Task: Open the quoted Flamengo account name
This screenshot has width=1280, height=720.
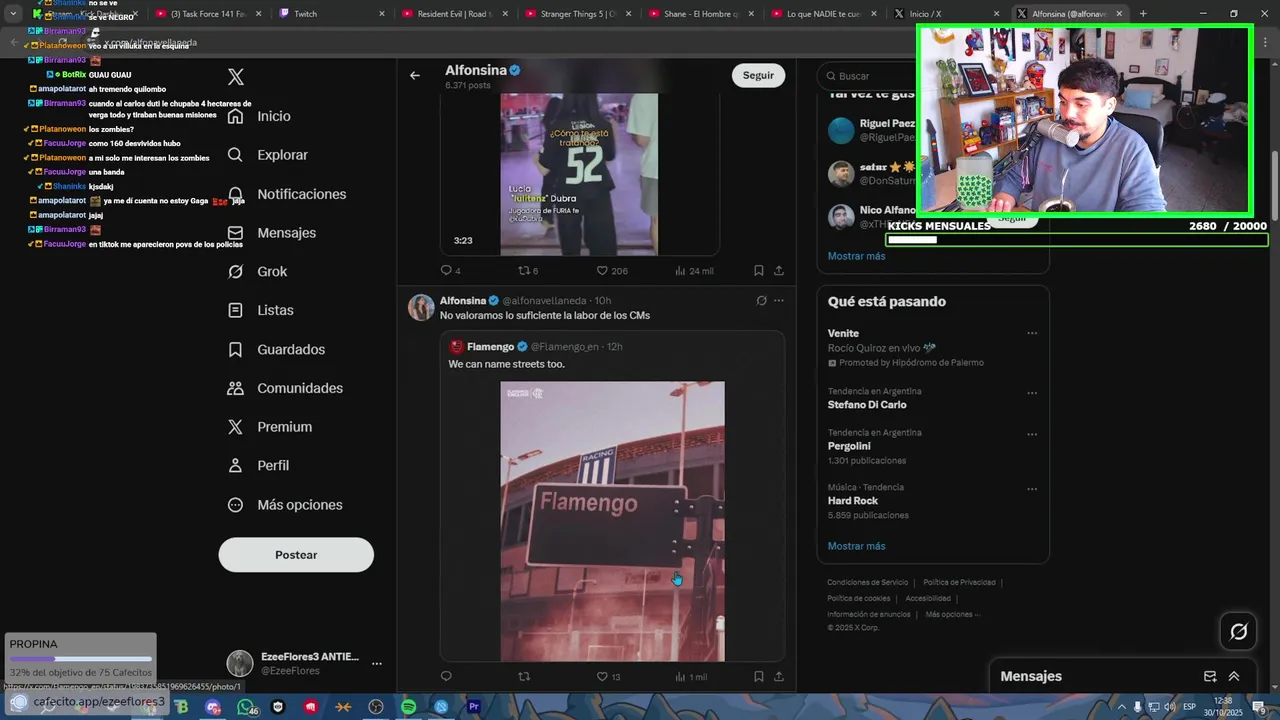Action: [x=490, y=347]
